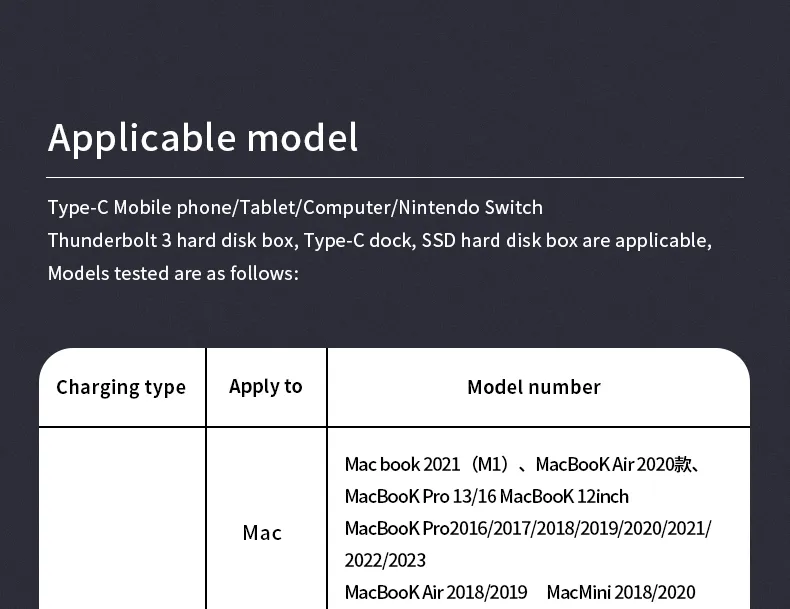Select the "MacBooK 12inch" text
Viewport: 790px width, 609px height.
click(x=564, y=496)
